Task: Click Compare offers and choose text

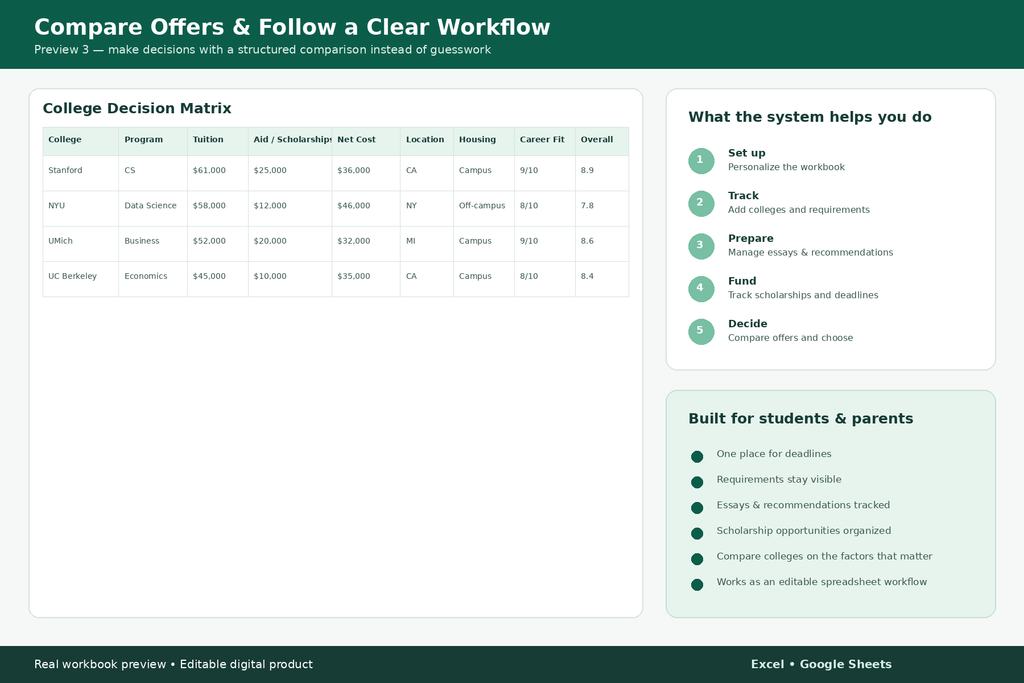Action: 790,338
